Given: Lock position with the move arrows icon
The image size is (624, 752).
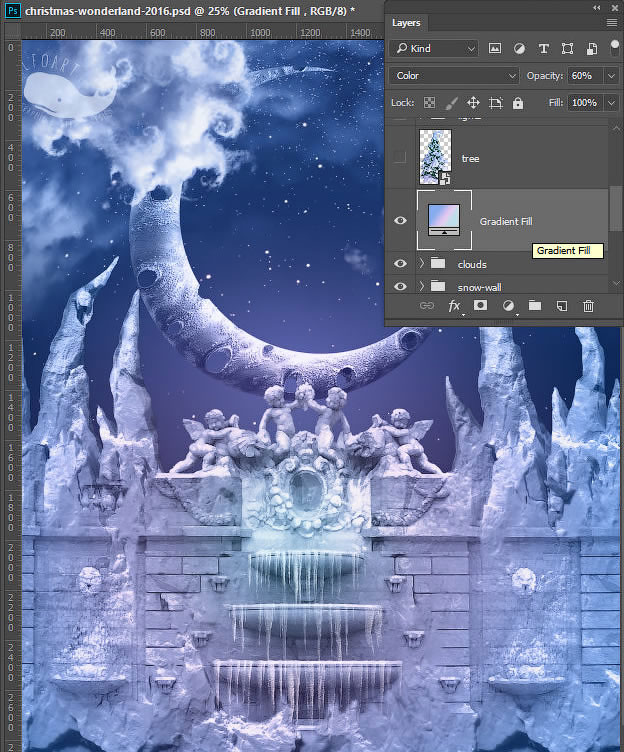Looking at the screenshot, I should 473,103.
